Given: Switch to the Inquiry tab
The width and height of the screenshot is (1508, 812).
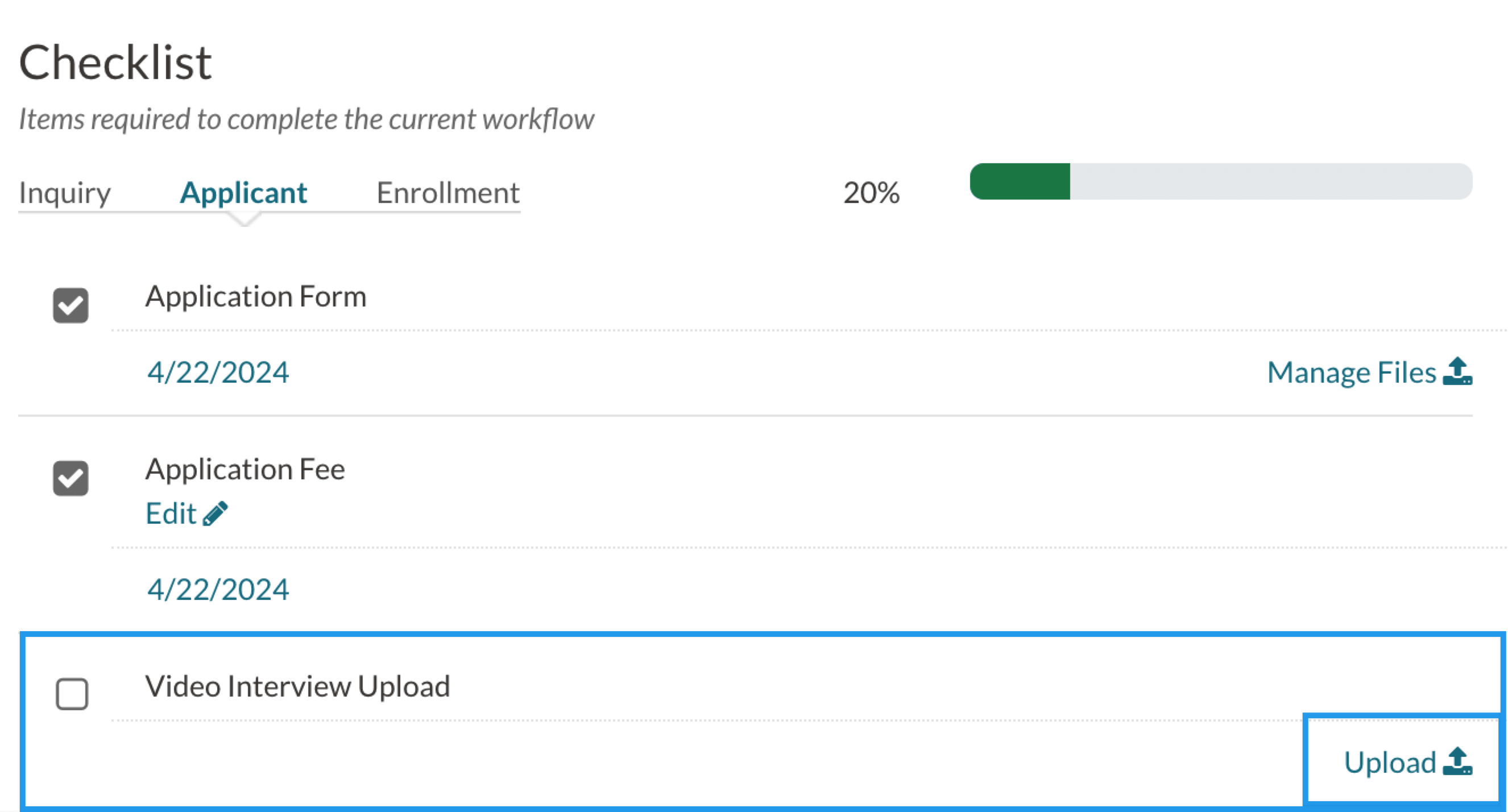Looking at the screenshot, I should (64, 193).
